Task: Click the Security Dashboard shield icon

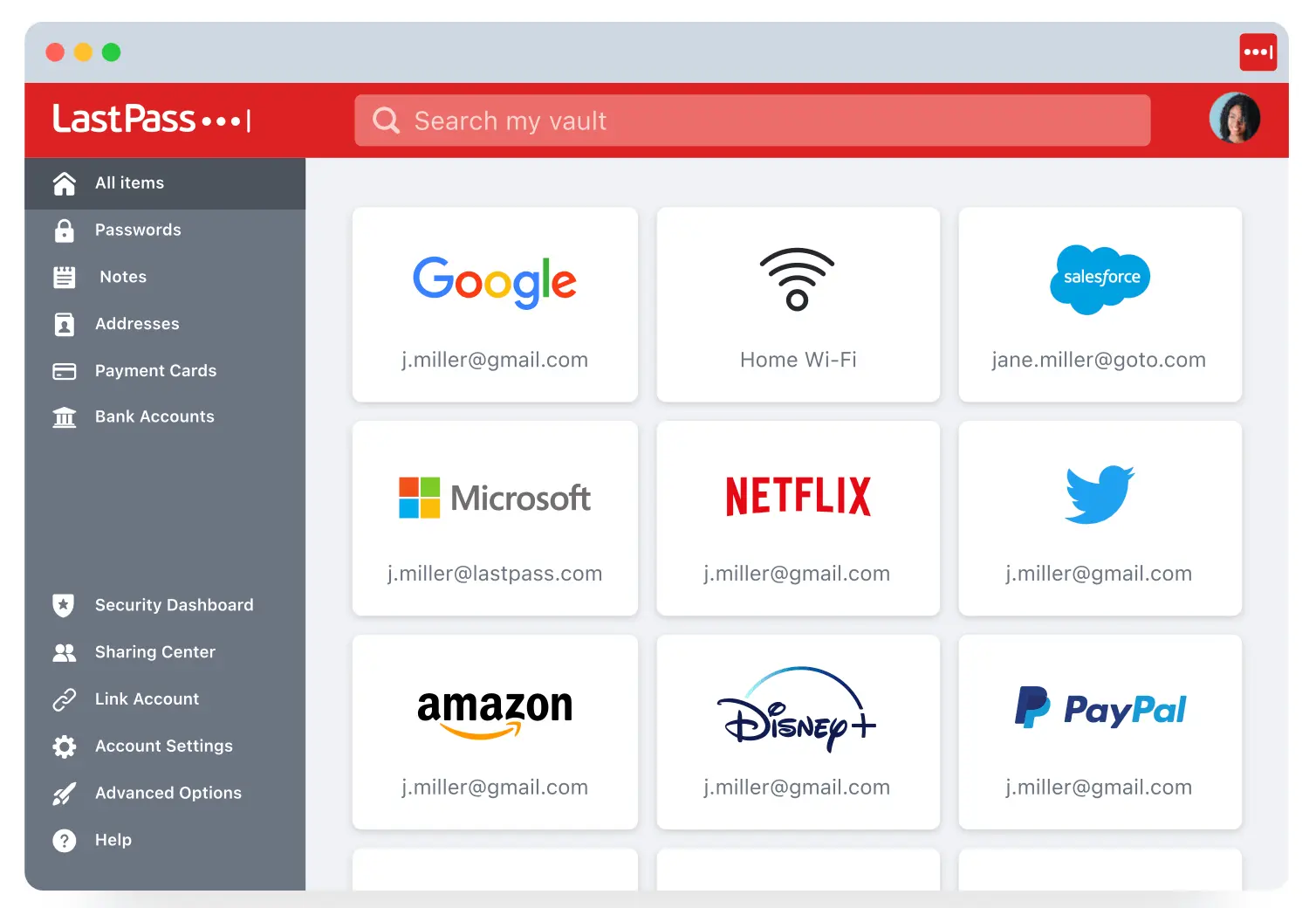Action: pyautogui.click(x=63, y=605)
